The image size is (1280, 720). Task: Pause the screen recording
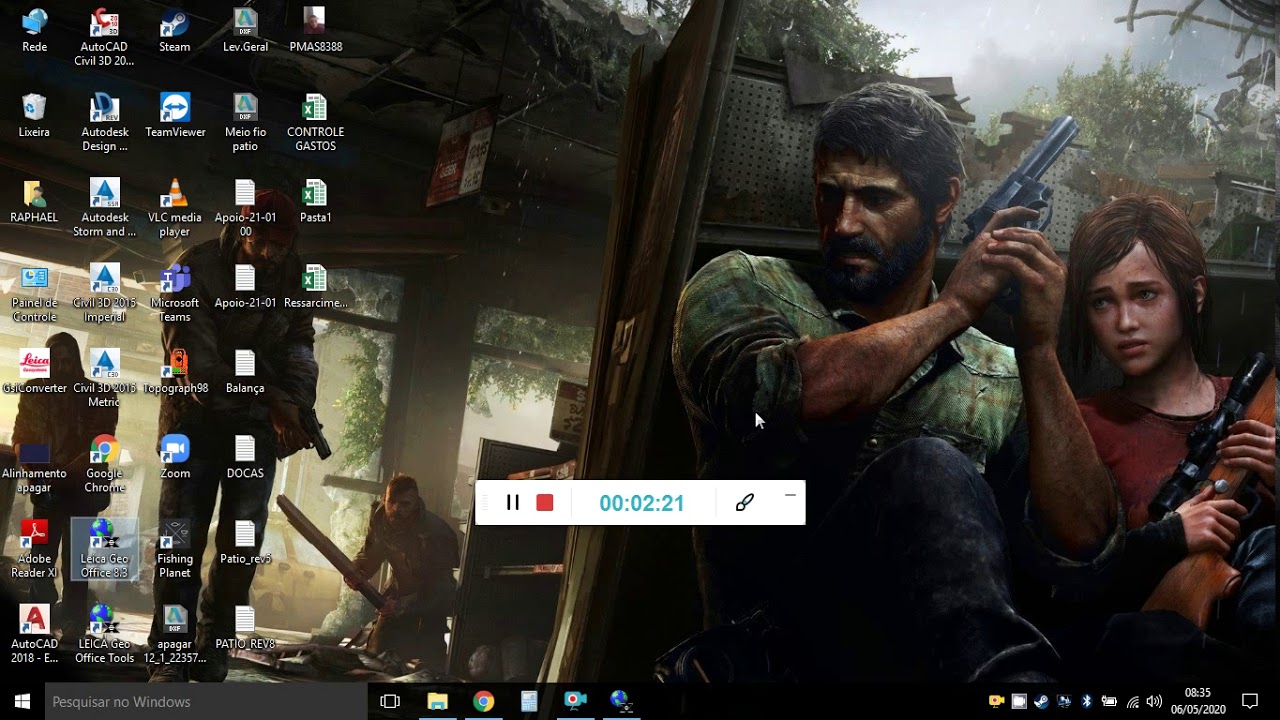coord(513,503)
